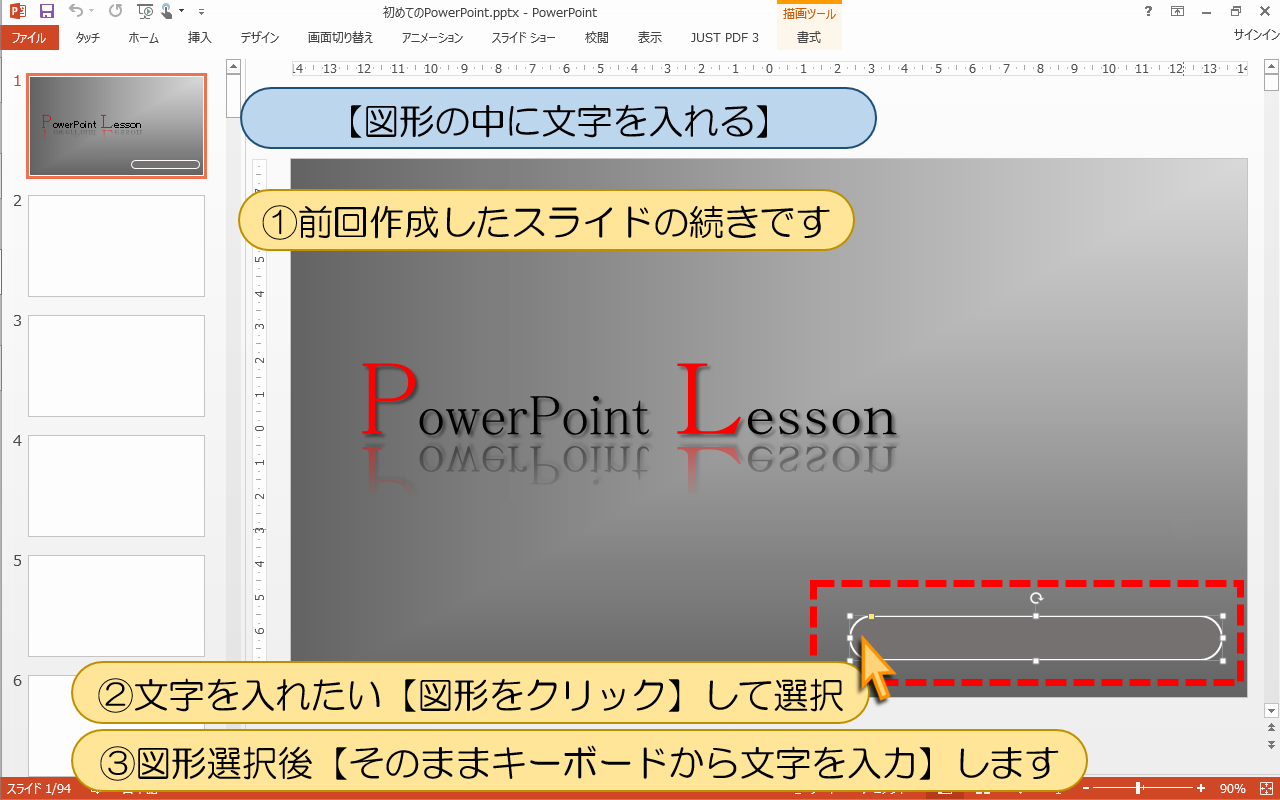
Task: Start slideshow from beginning icon
Action: [x=145, y=12]
